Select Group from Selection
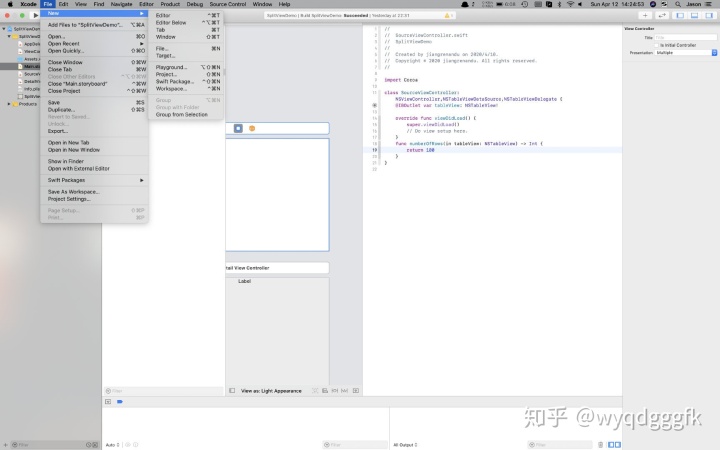The width and height of the screenshot is (720, 450). [x=186, y=114]
